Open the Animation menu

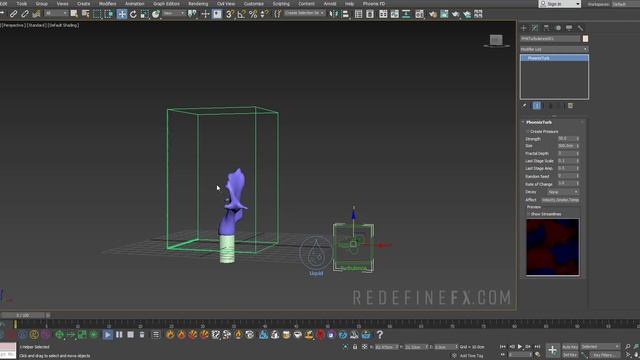[134, 4]
